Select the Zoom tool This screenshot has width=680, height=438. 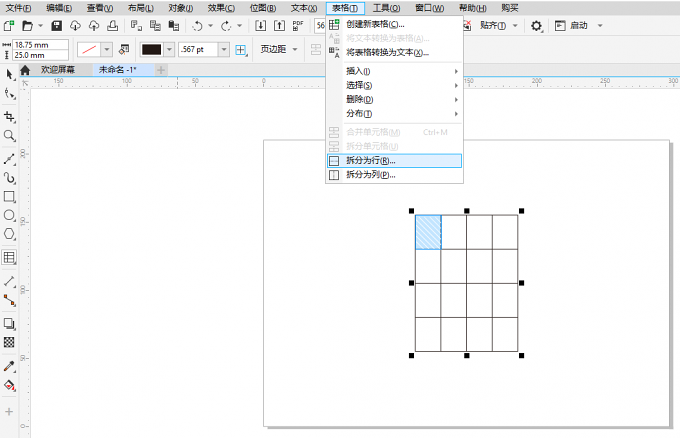(9, 135)
